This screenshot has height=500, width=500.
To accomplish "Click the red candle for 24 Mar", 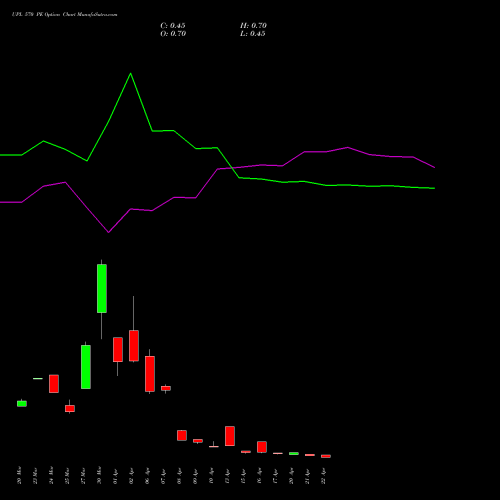I will coord(54,384).
